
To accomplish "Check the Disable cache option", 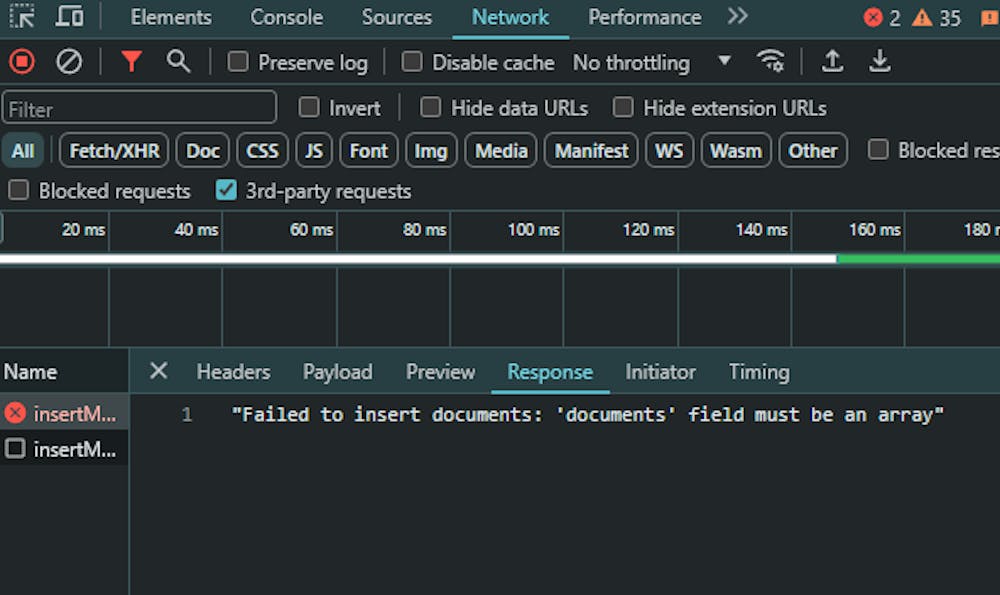I will click(412, 62).
